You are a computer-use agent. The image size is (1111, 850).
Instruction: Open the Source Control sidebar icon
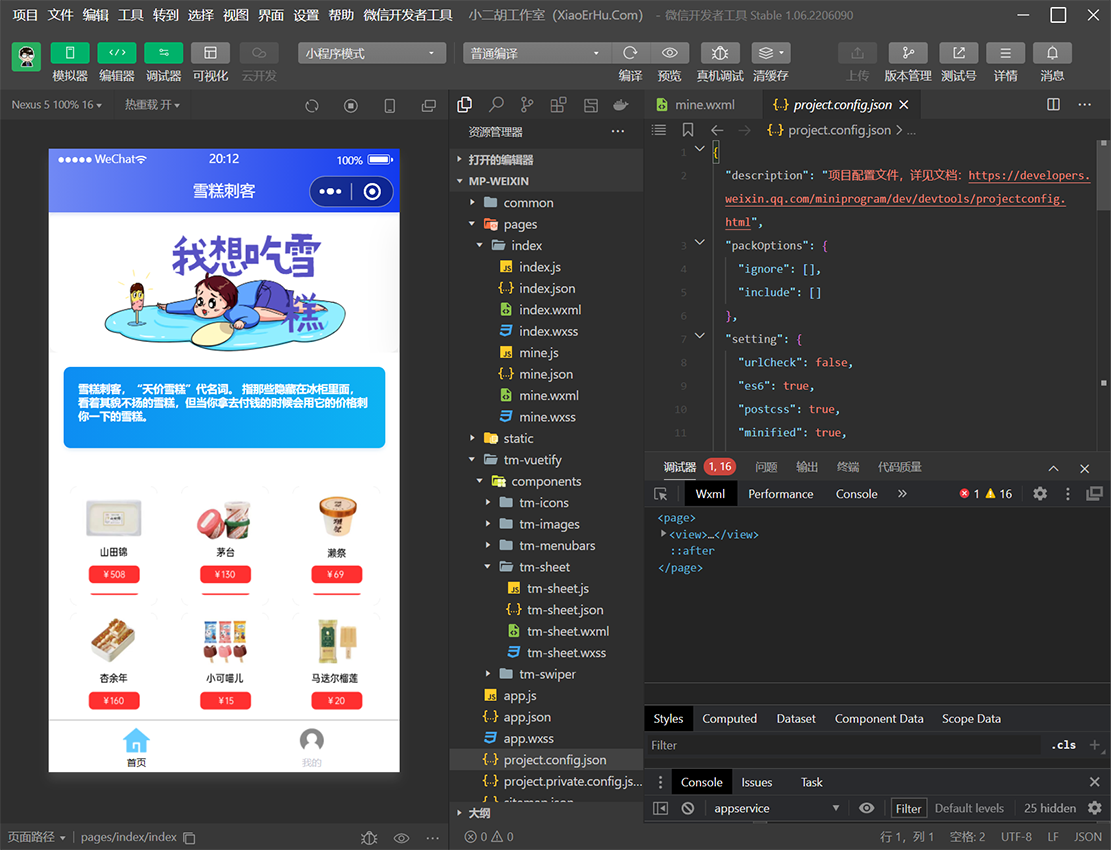click(x=527, y=105)
